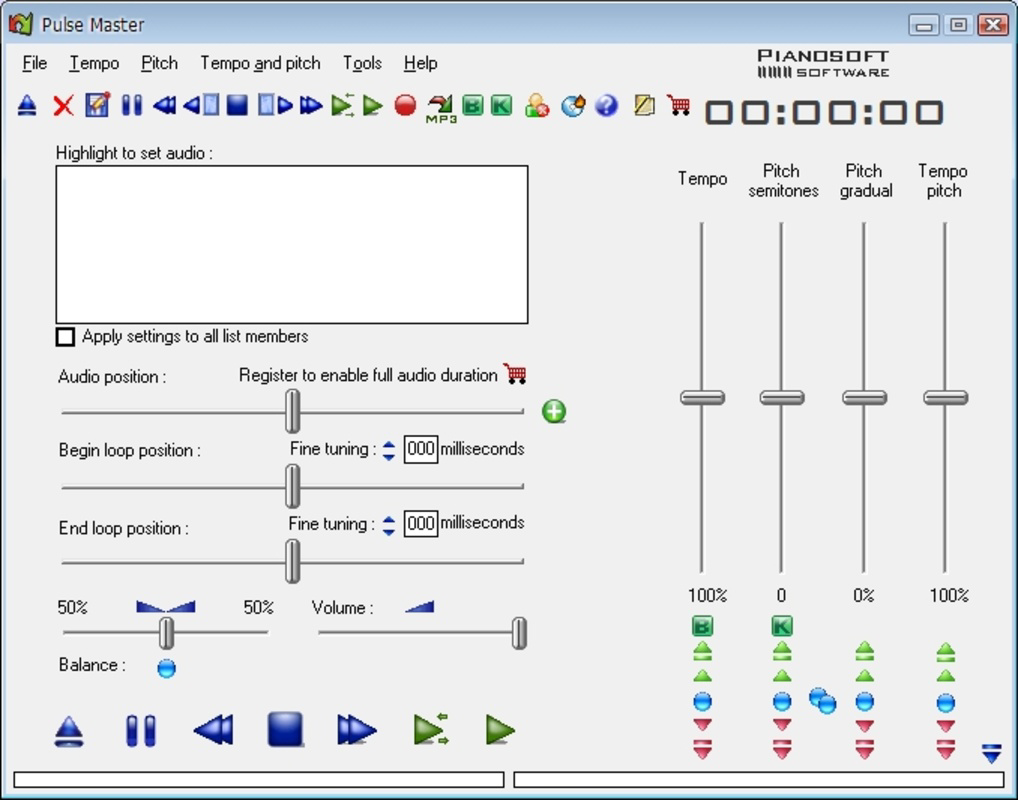Screen dimensions: 1018x800
Task: Open the Help menu
Action: pos(420,63)
